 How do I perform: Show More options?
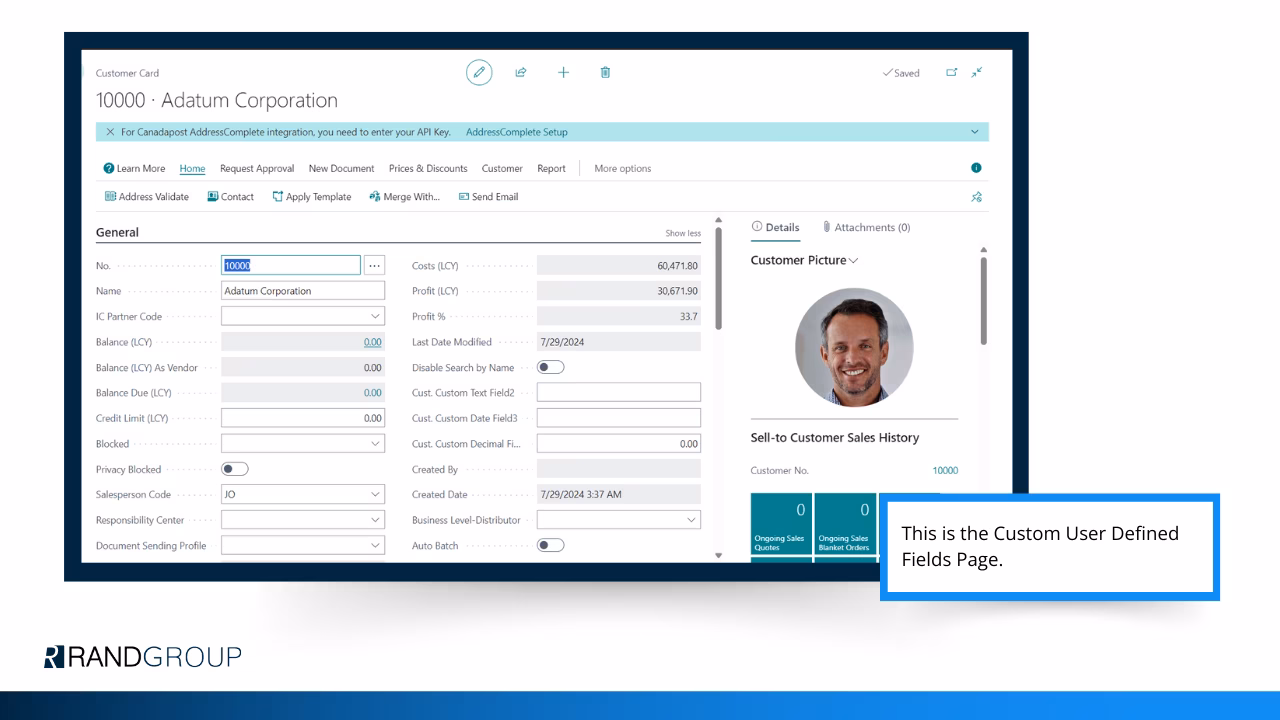point(623,169)
